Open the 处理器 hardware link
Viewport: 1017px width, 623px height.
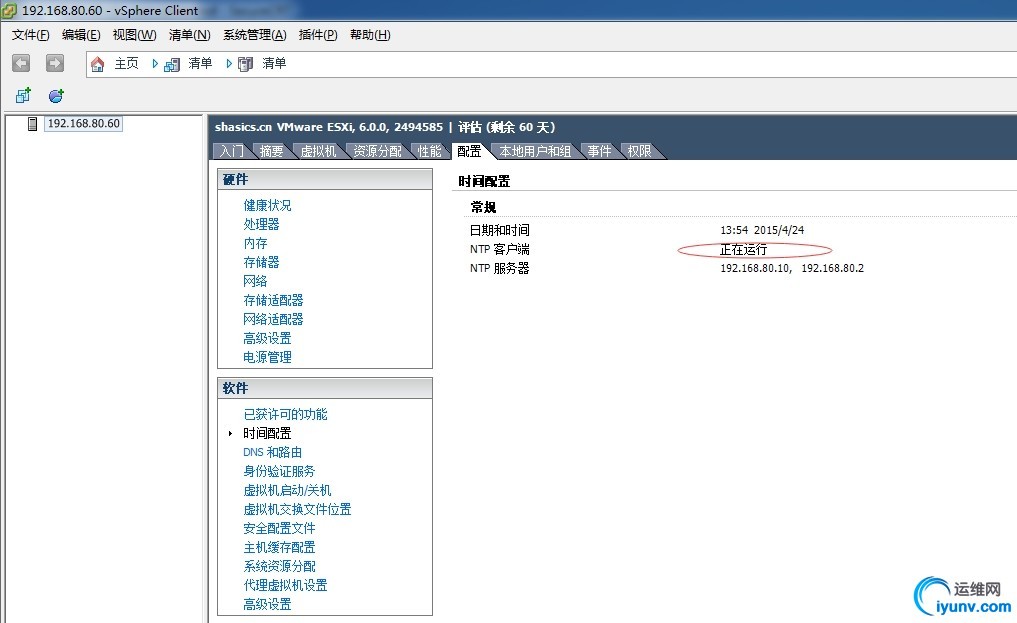261,224
